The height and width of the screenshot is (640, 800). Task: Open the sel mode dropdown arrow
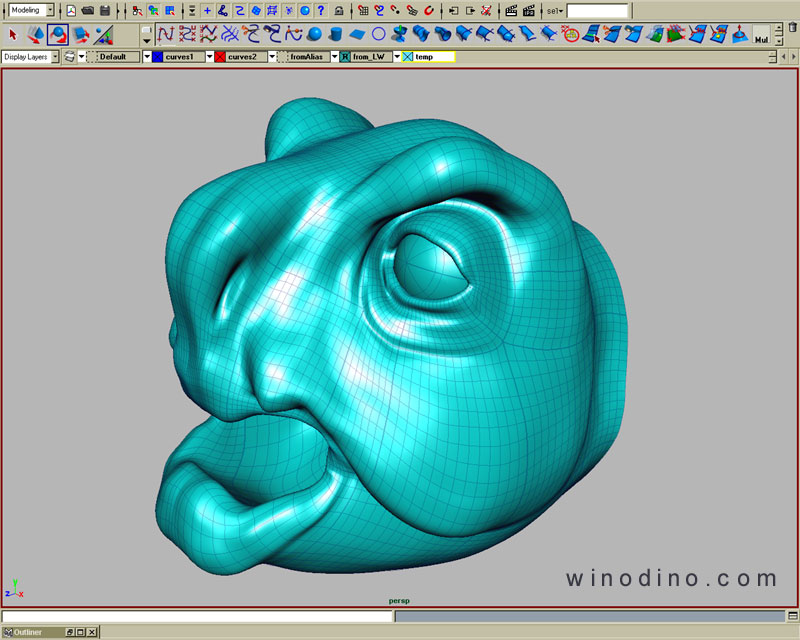tap(561, 10)
